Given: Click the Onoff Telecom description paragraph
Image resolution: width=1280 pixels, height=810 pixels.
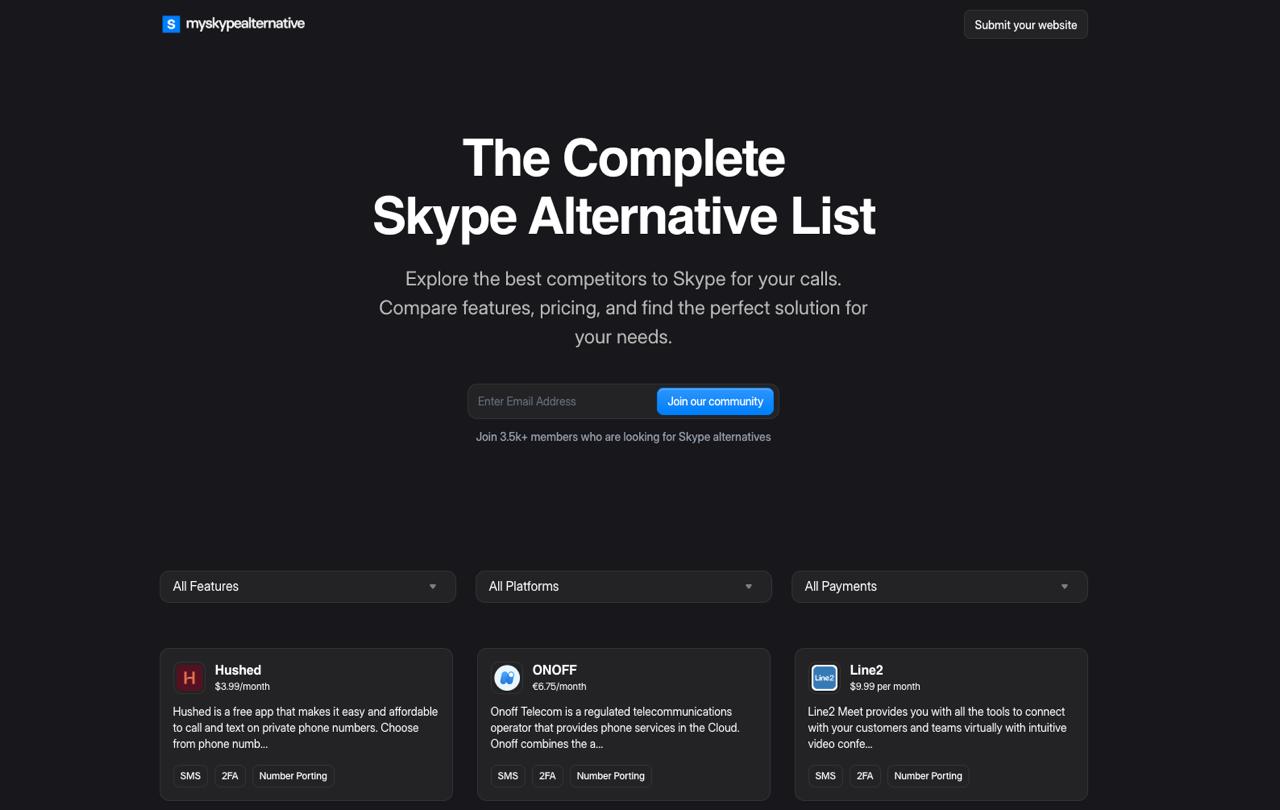Looking at the screenshot, I should click(616, 728).
